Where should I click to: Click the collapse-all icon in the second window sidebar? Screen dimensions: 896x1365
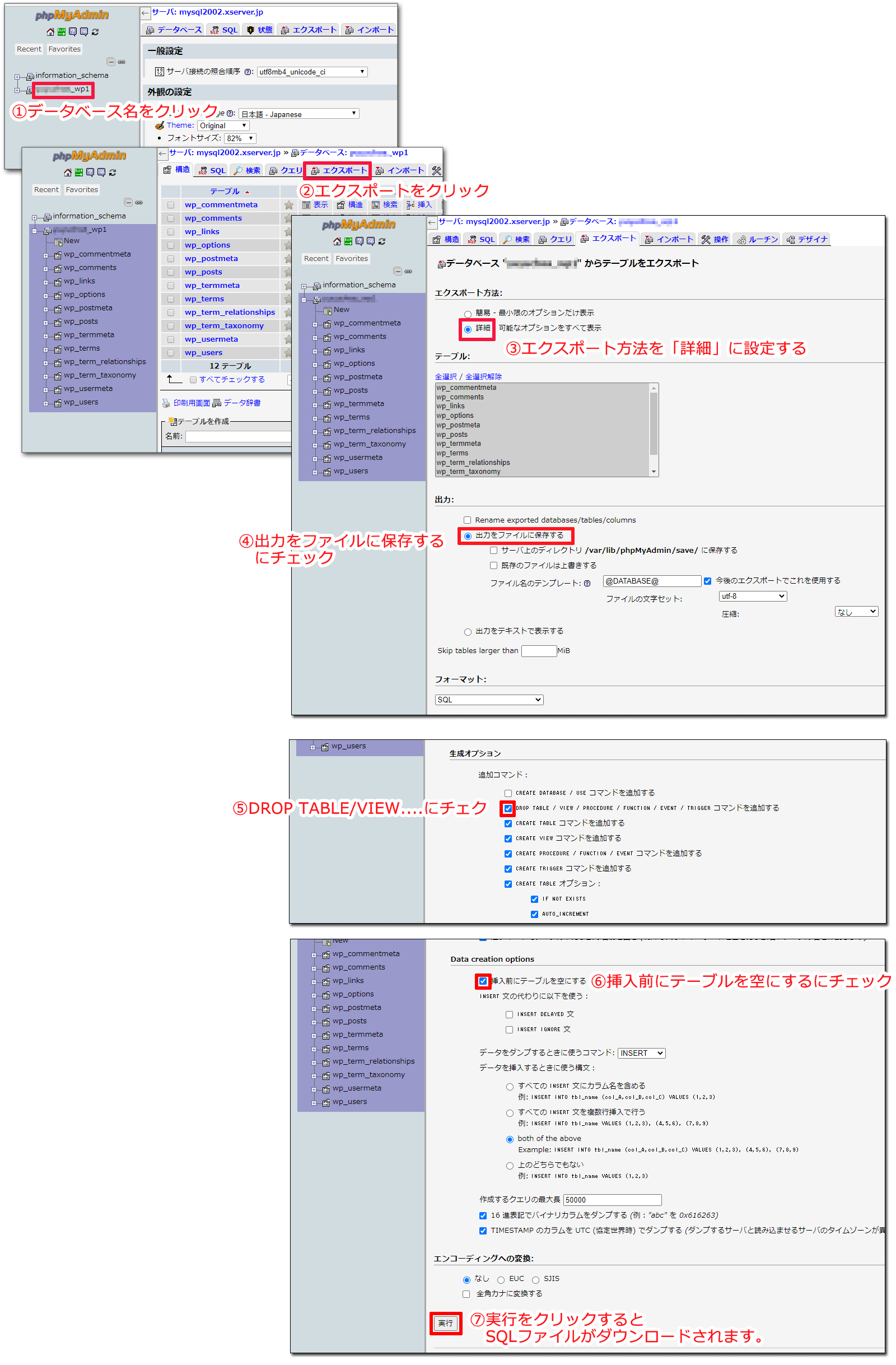click(x=128, y=202)
